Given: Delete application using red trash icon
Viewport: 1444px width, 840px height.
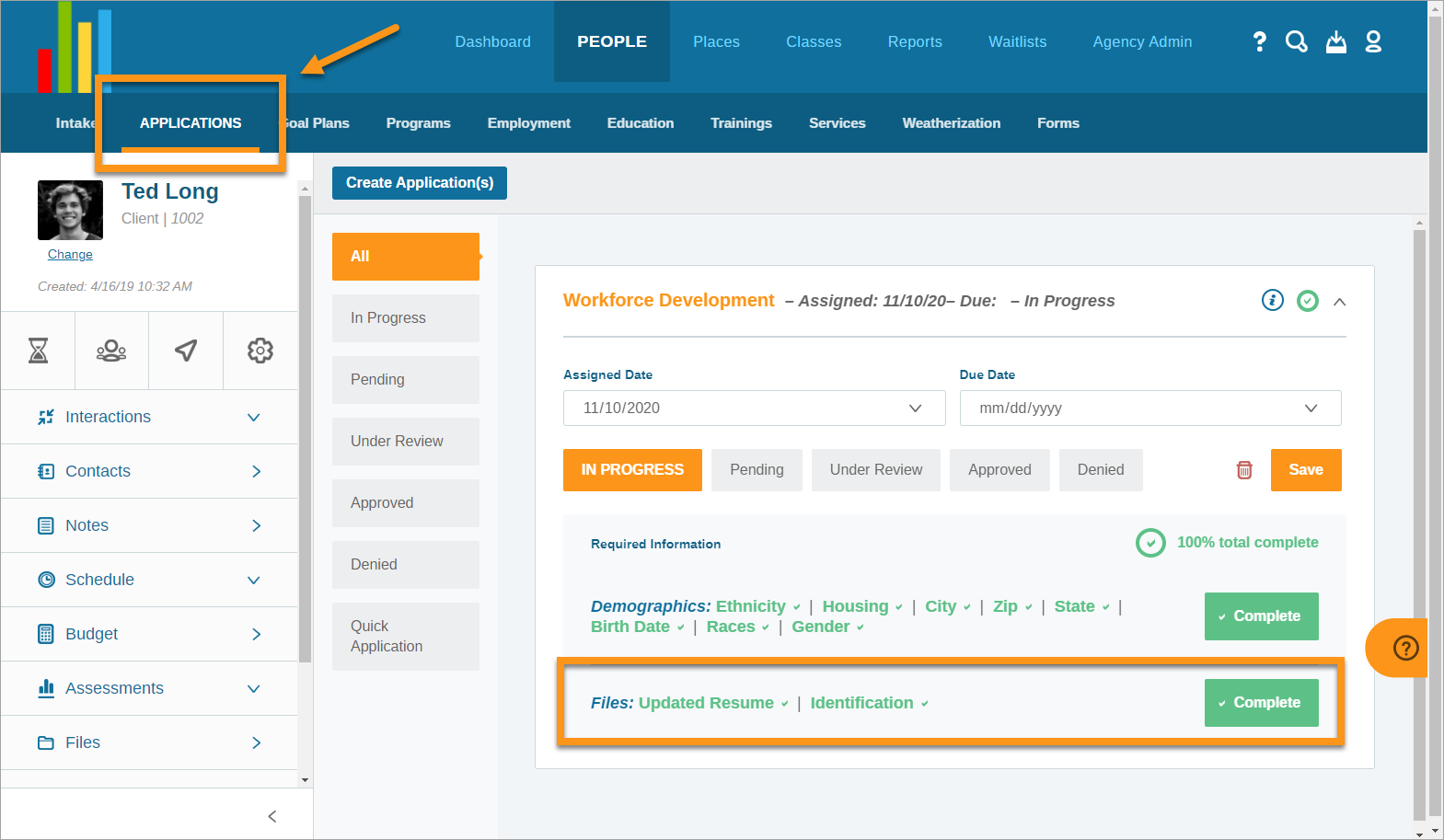Looking at the screenshot, I should tap(1244, 470).
